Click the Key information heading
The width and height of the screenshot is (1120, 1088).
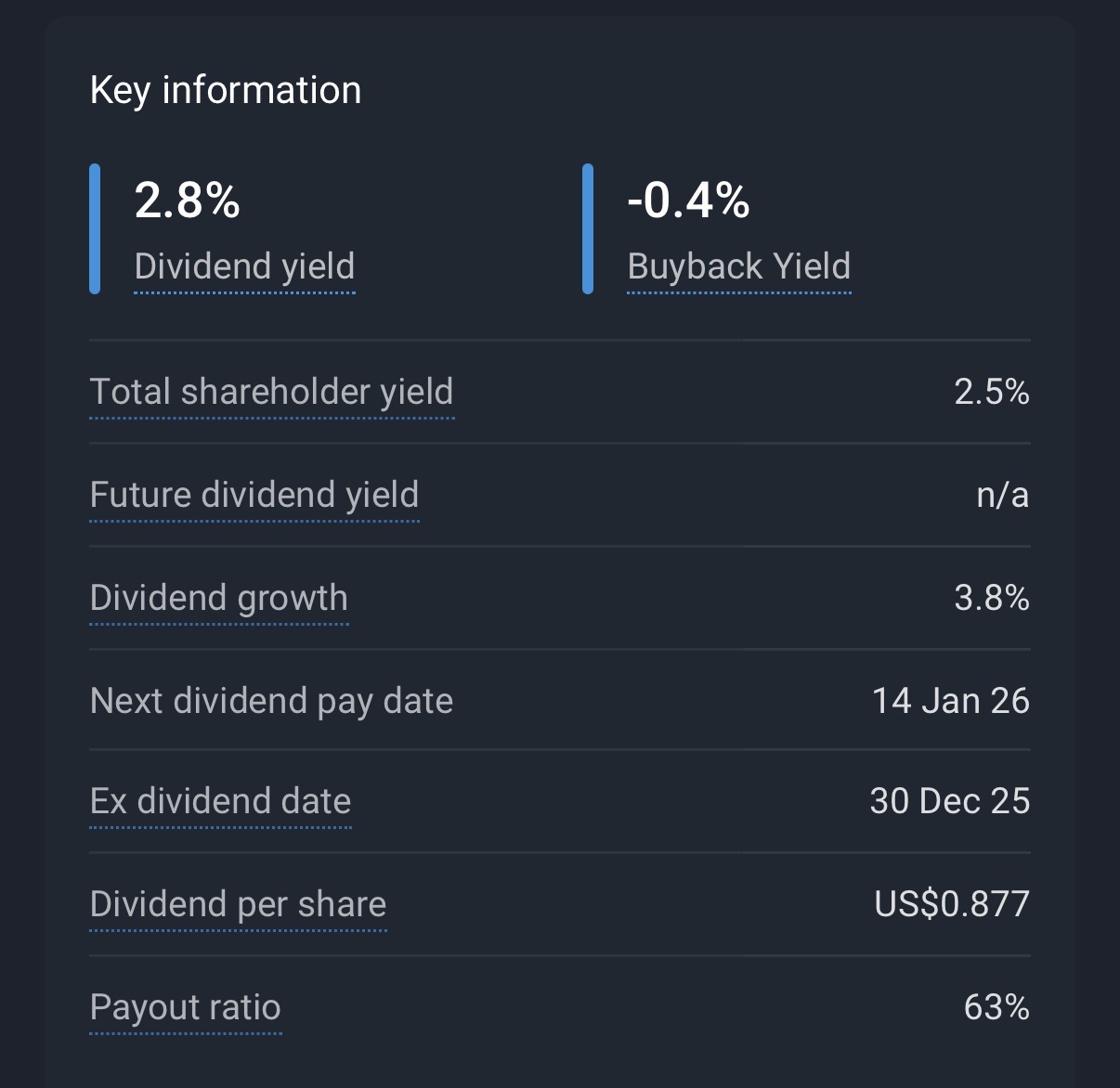[x=226, y=91]
